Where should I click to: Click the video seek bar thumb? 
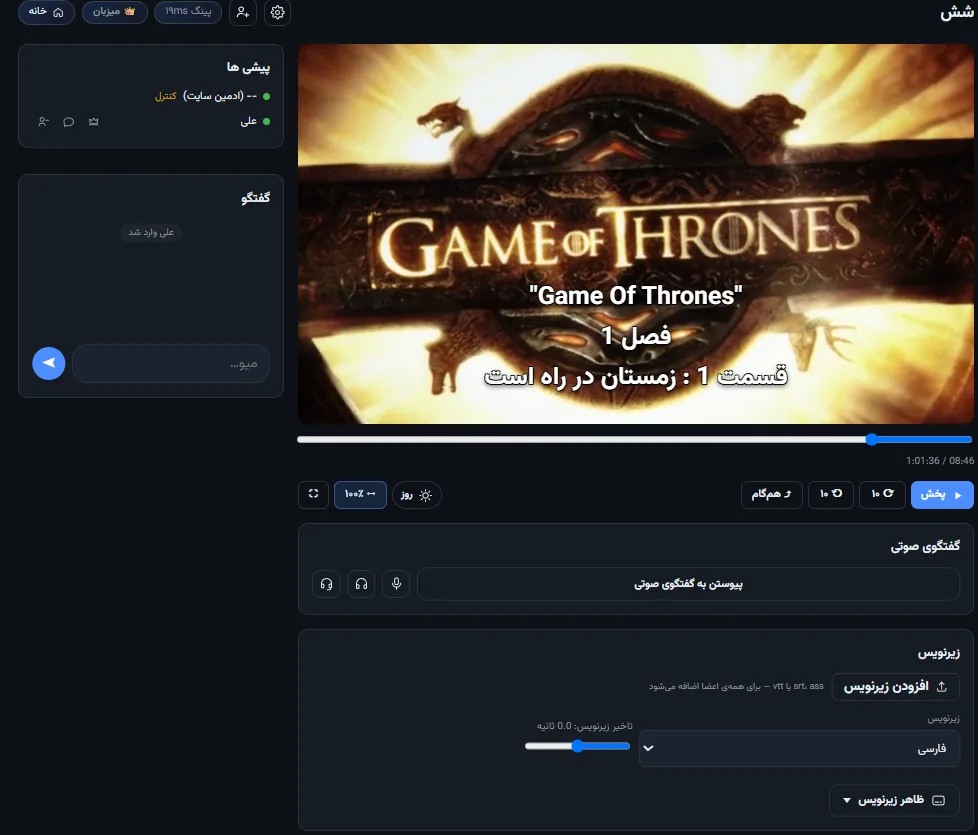[x=872, y=440]
